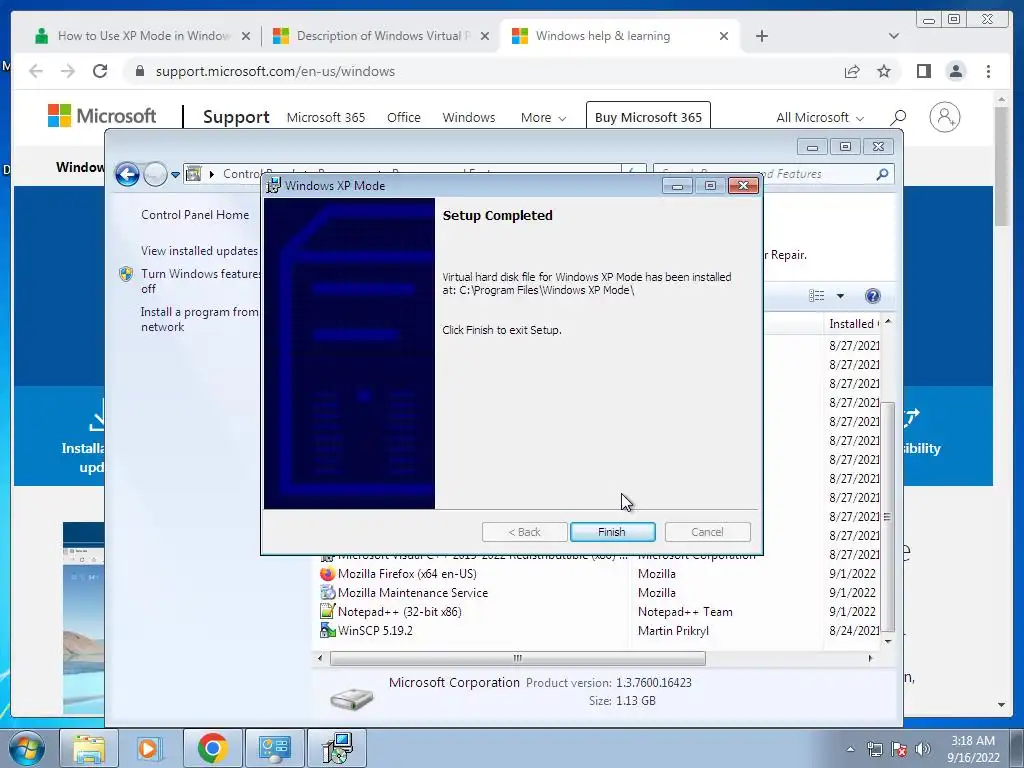Open the Windows Start menu
The height and width of the screenshot is (768, 1024).
[27, 748]
